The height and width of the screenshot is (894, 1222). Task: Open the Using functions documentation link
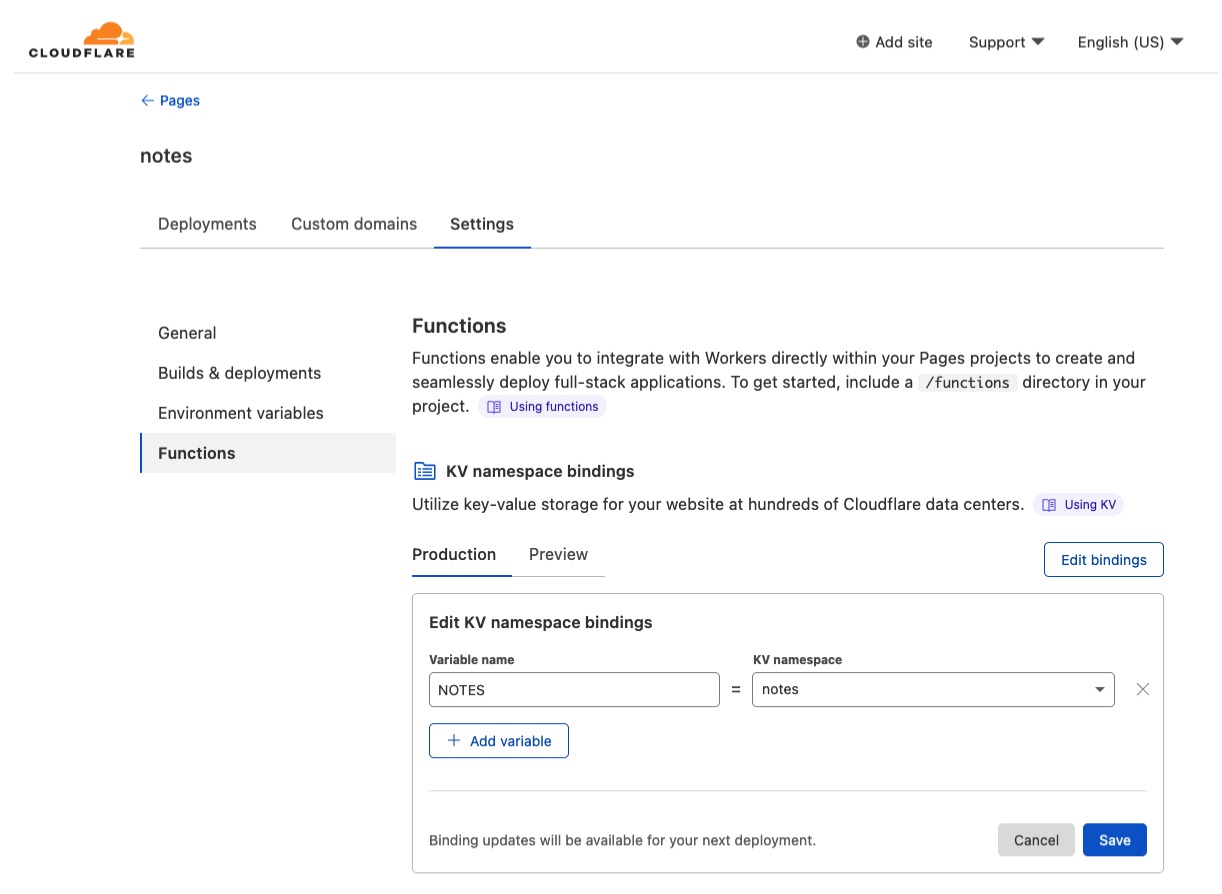coord(542,407)
